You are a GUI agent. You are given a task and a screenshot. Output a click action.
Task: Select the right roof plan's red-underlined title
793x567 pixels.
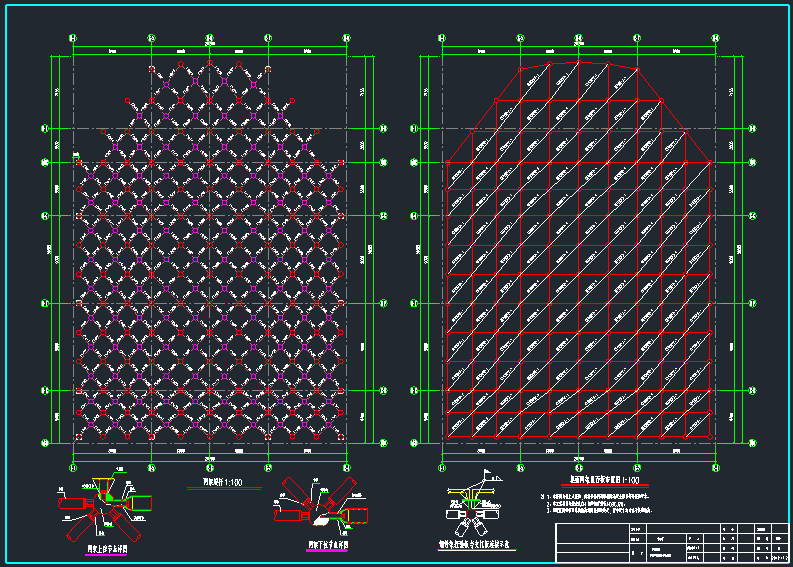(604, 481)
